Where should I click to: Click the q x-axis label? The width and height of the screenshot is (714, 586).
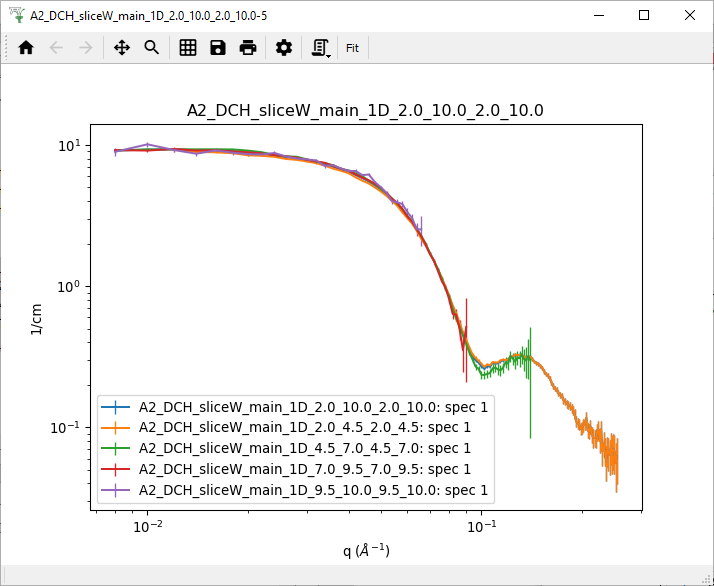(365, 550)
